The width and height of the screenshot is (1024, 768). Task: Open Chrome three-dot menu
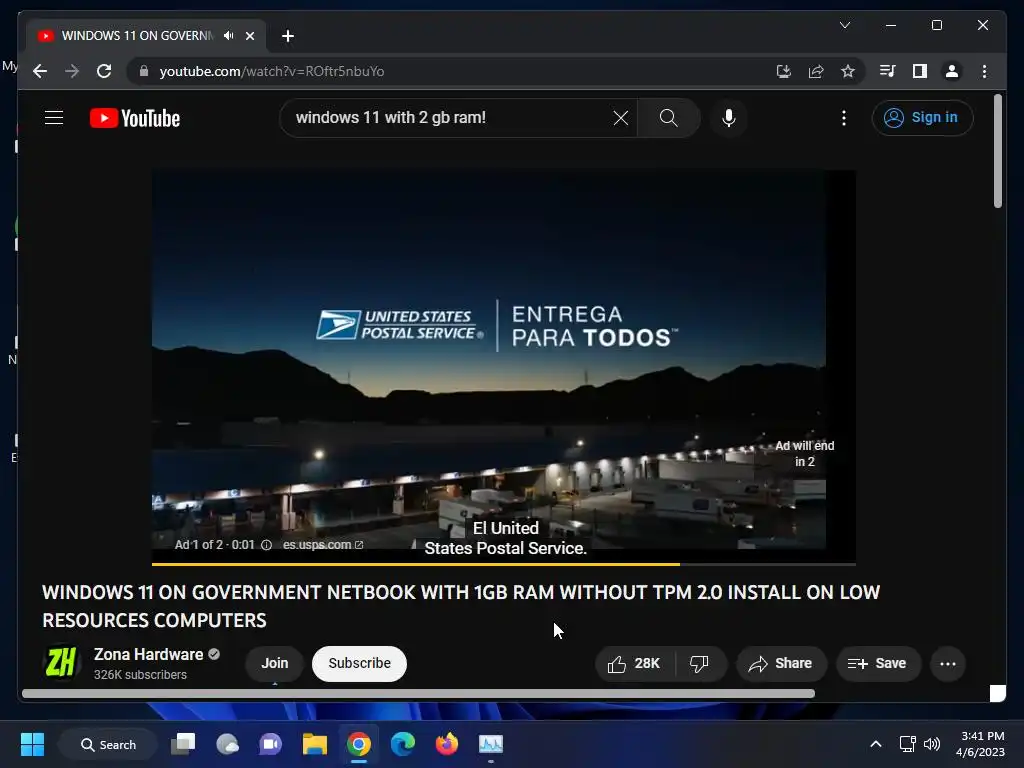(x=984, y=71)
